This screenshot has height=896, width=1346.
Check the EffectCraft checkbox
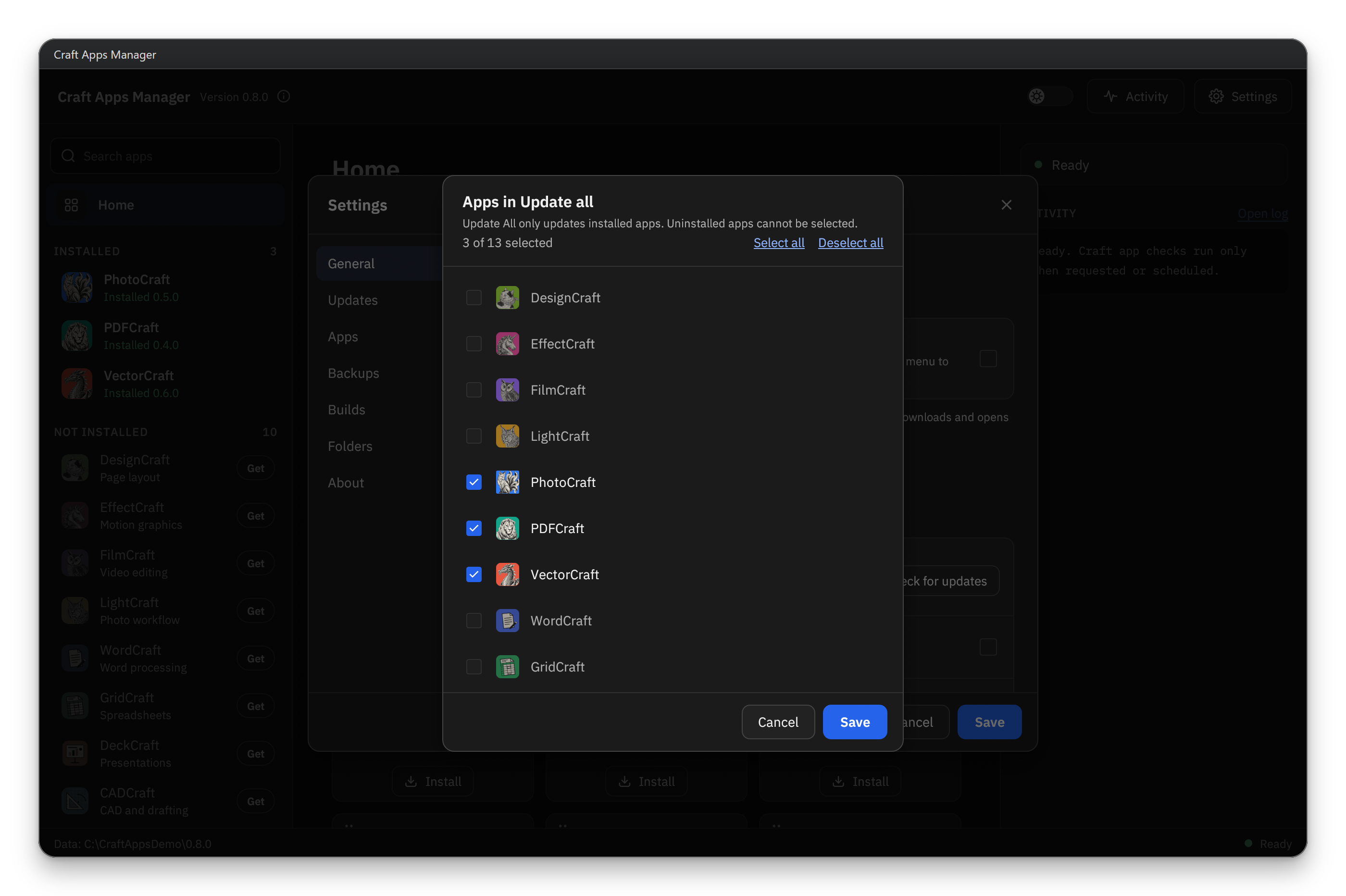tap(474, 344)
